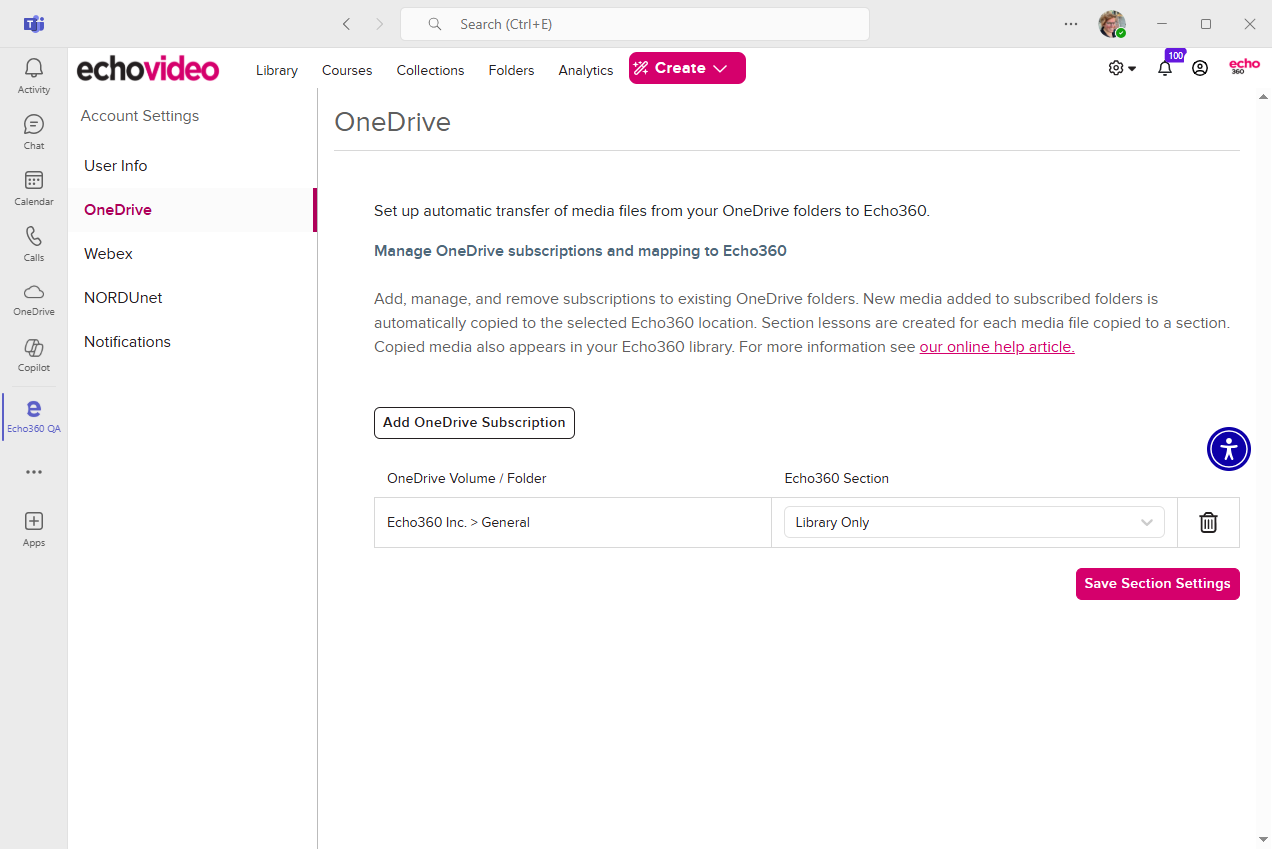Click the Echo360 logo at top right

pos(1244,67)
